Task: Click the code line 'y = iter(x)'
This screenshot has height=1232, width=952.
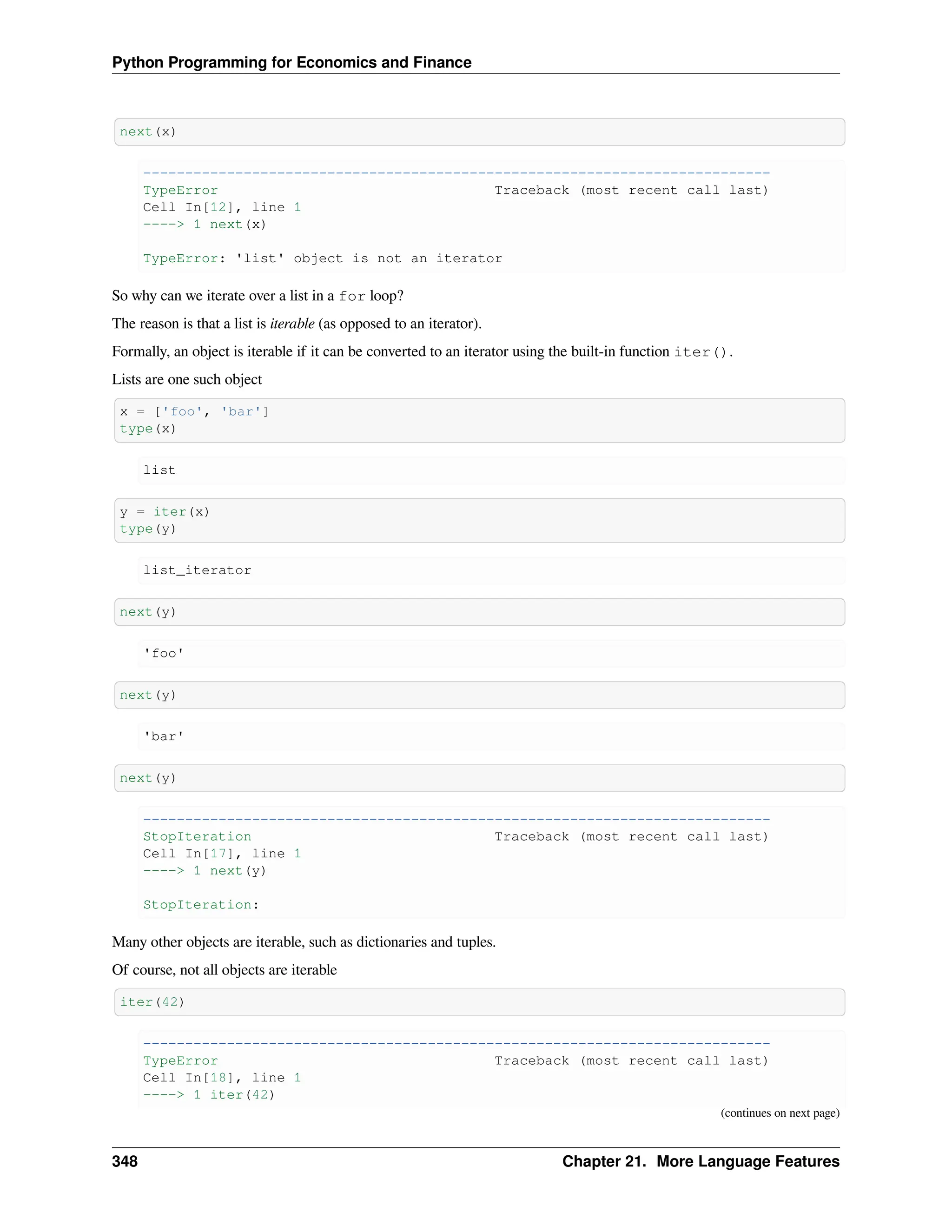Action: (x=165, y=512)
